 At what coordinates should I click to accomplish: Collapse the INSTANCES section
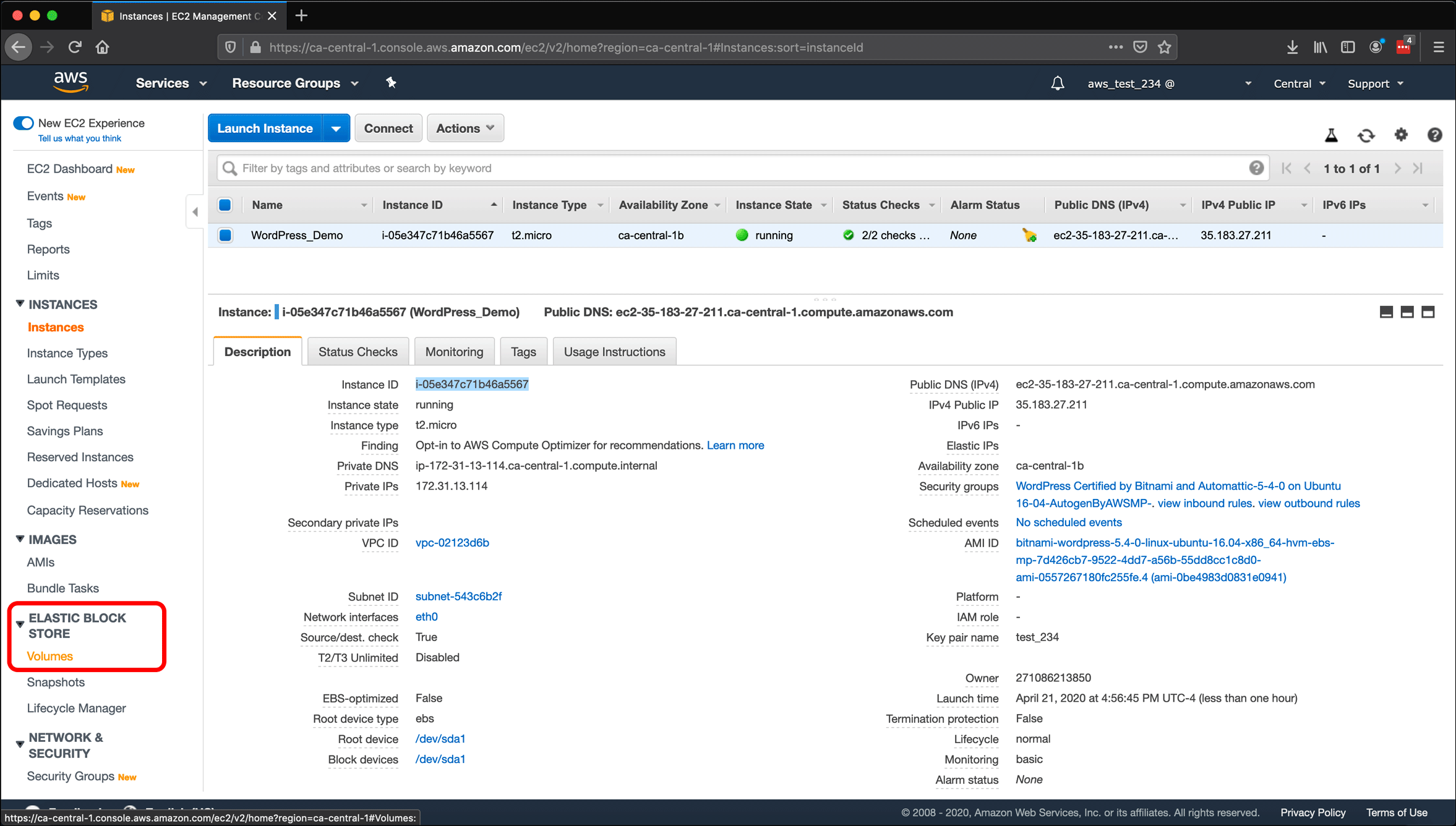tap(20, 304)
